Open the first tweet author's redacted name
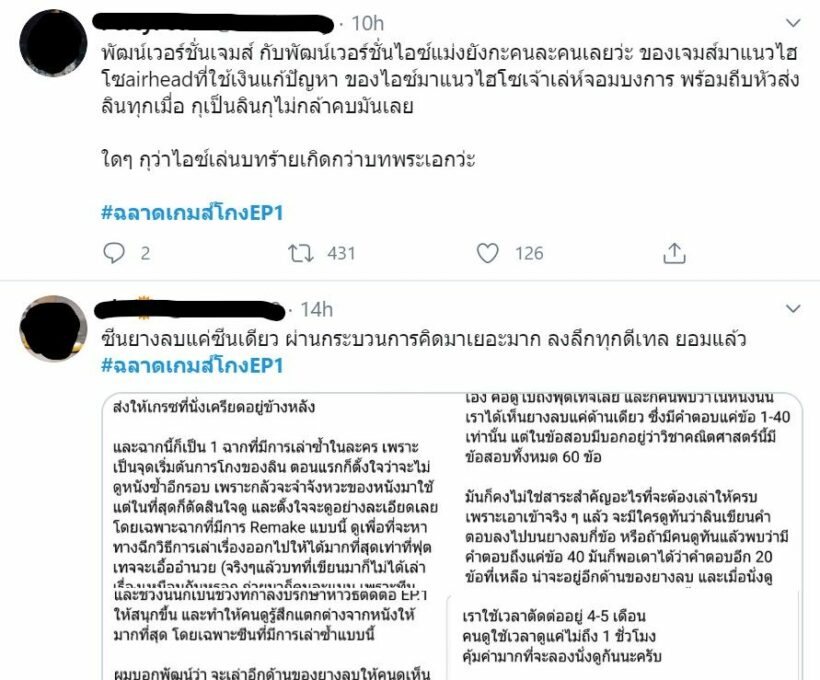This screenshot has width=820, height=680. pos(213,24)
